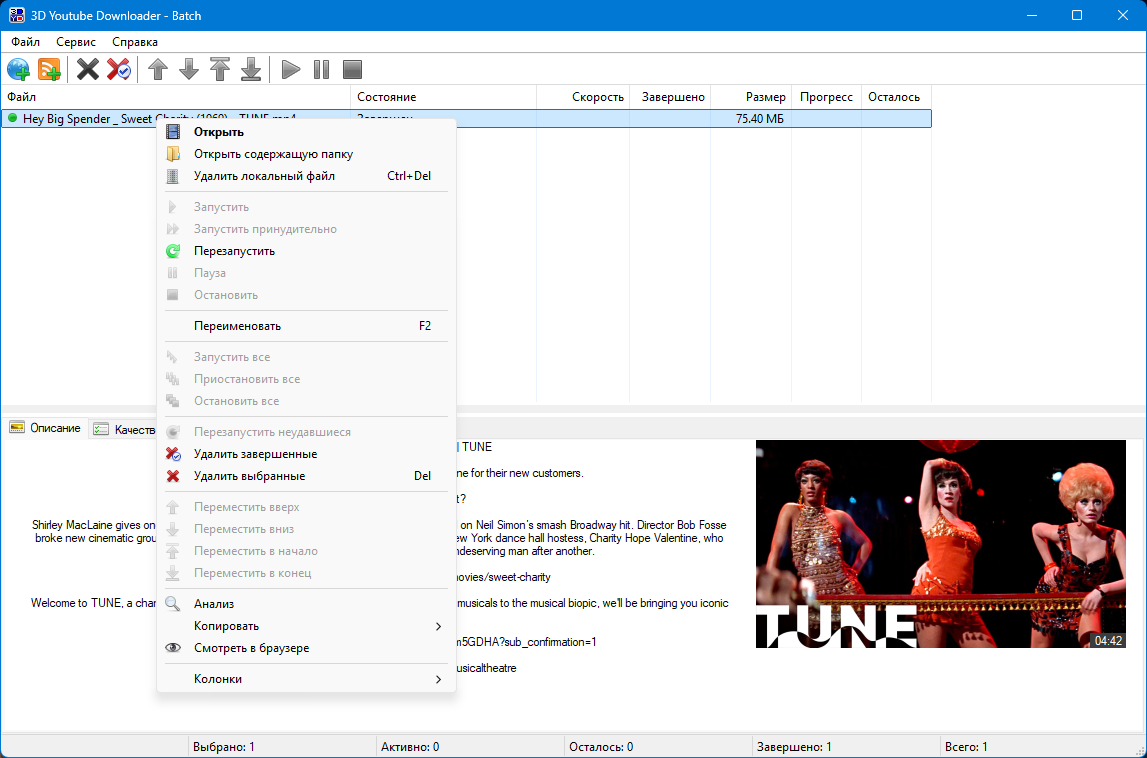Image resolution: width=1147 pixels, height=758 pixels.
Task: Click the move to bottom toolbar icon
Action: (x=251, y=69)
